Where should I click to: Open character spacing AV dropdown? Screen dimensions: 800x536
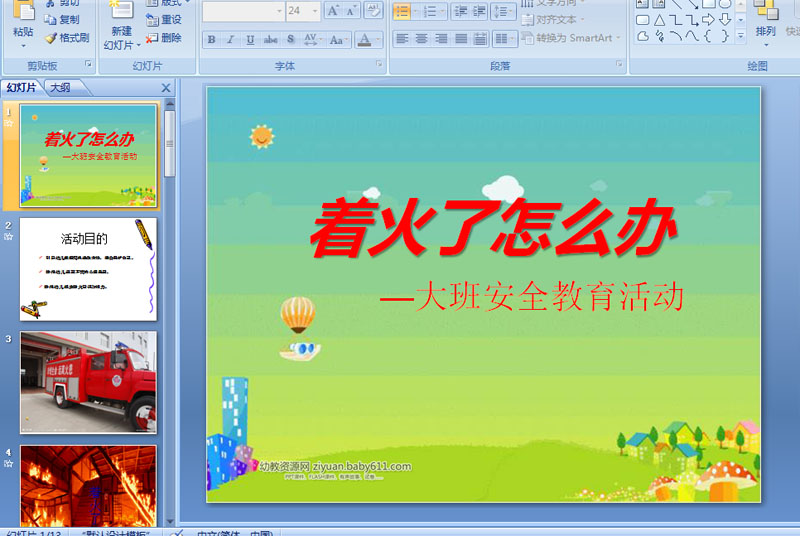(312, 39)
